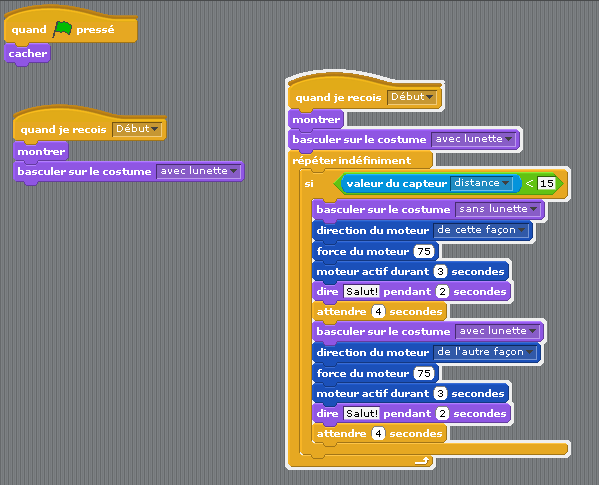Open the 'de cette façon' motor direction dropdown
The height and width of the screenshot is (485, 599).
tap(481, 230)
